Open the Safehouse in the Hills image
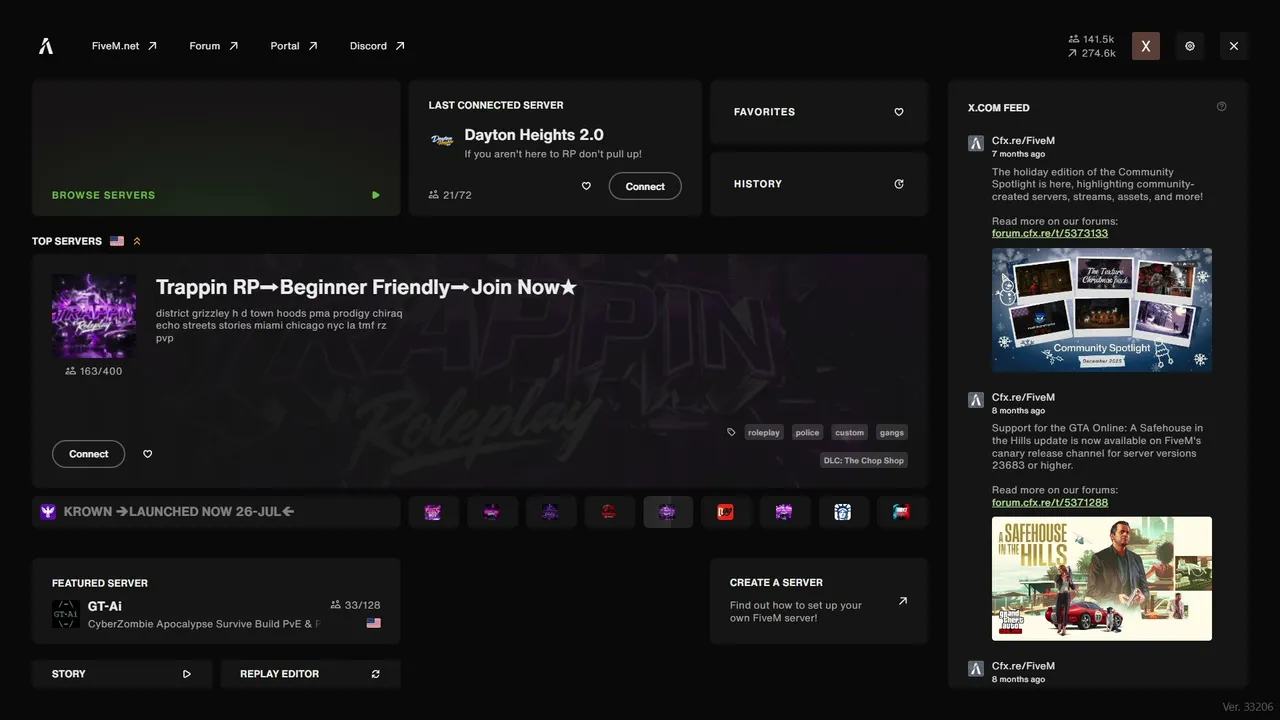 tap(1102, 578)
